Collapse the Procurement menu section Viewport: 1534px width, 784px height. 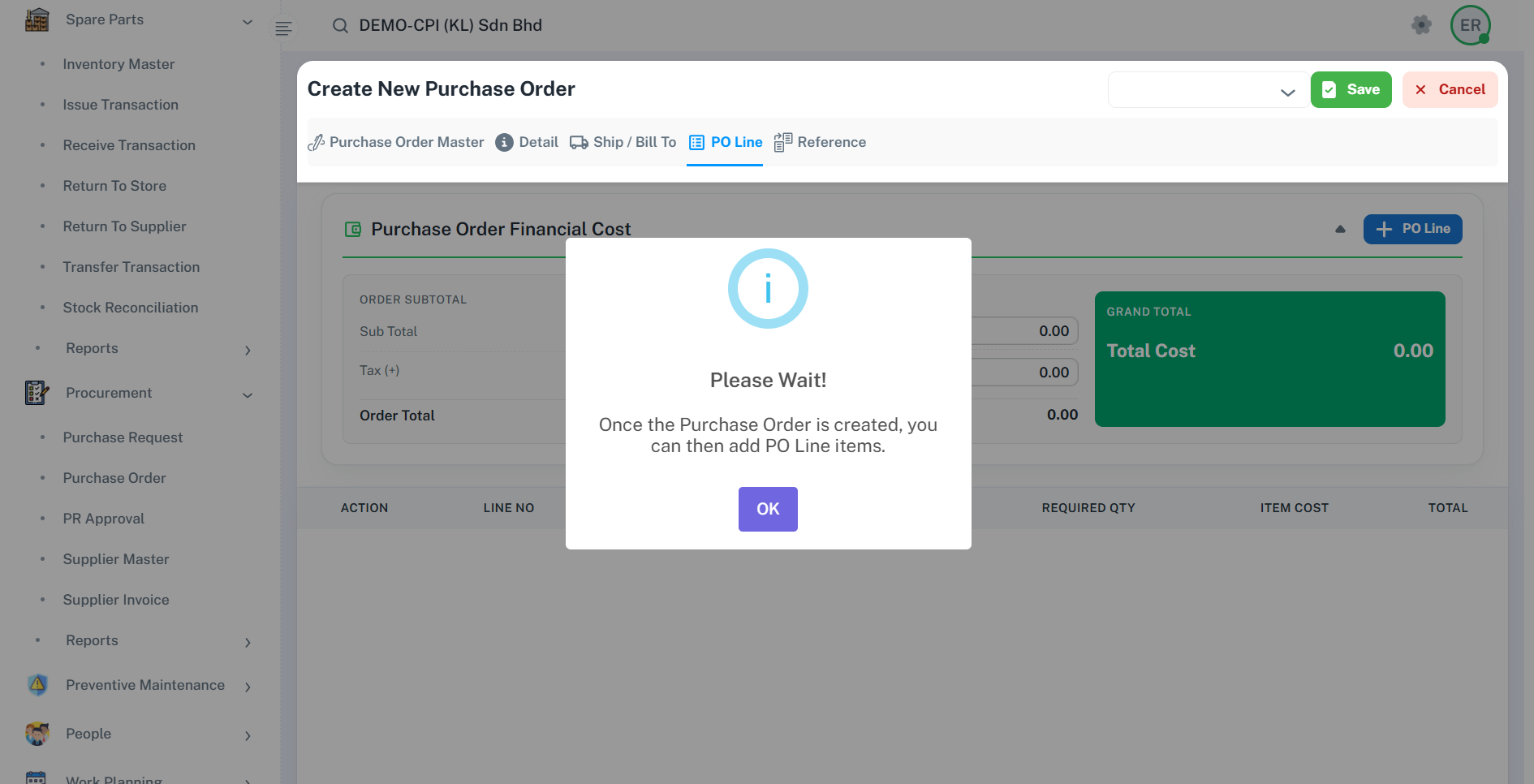click(x=248, y=395)
